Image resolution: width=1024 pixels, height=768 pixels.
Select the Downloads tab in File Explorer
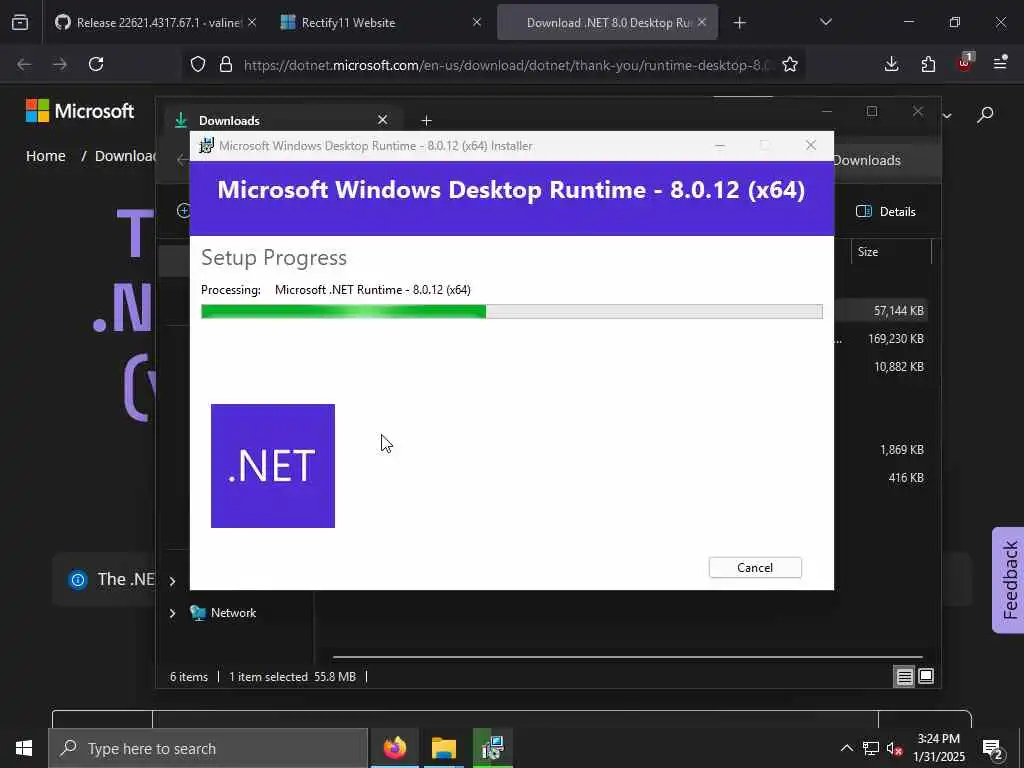tap(281, 121)
